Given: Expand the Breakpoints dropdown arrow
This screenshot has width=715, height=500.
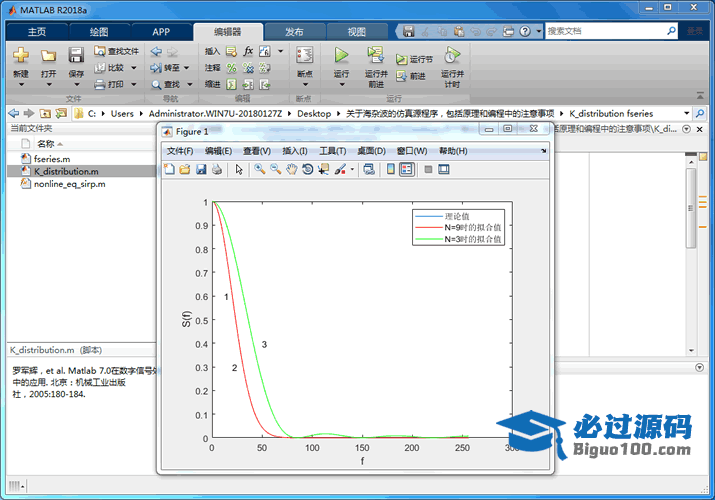Looking at the screenshot, I should [x=305, y=85].
